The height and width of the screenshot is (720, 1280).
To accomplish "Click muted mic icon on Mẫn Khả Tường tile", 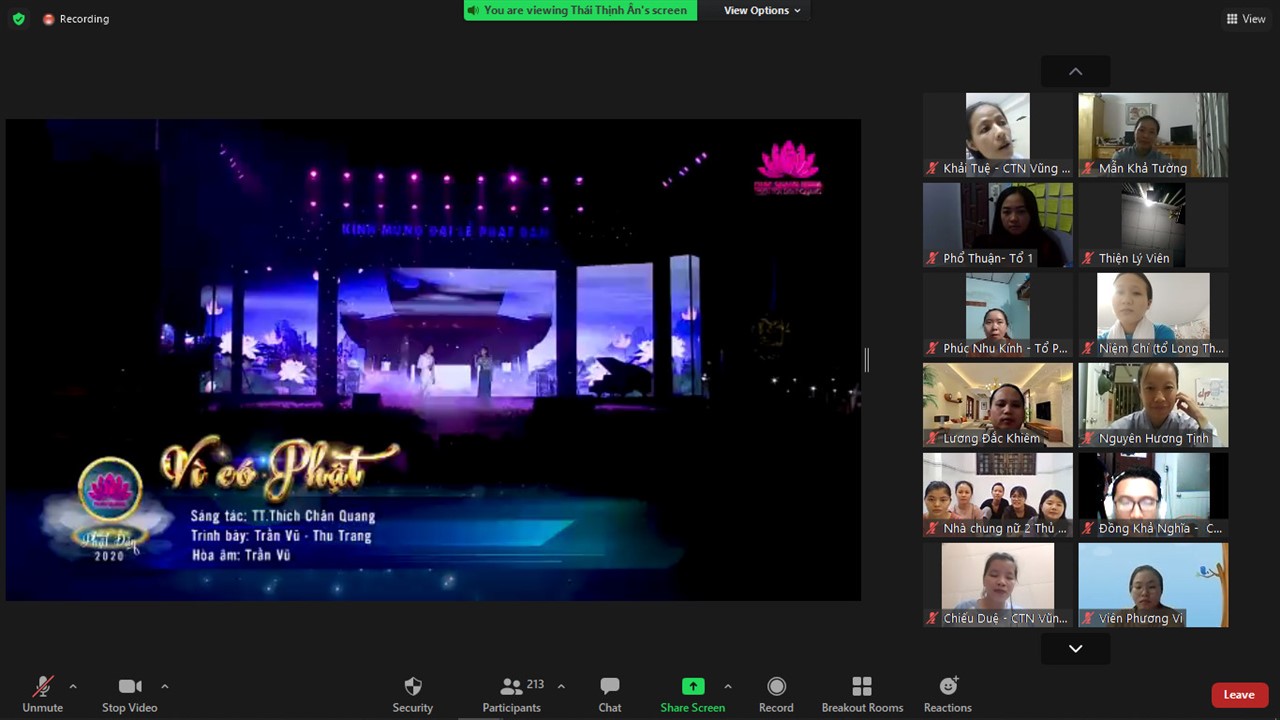I will (x=1088, y=168).
